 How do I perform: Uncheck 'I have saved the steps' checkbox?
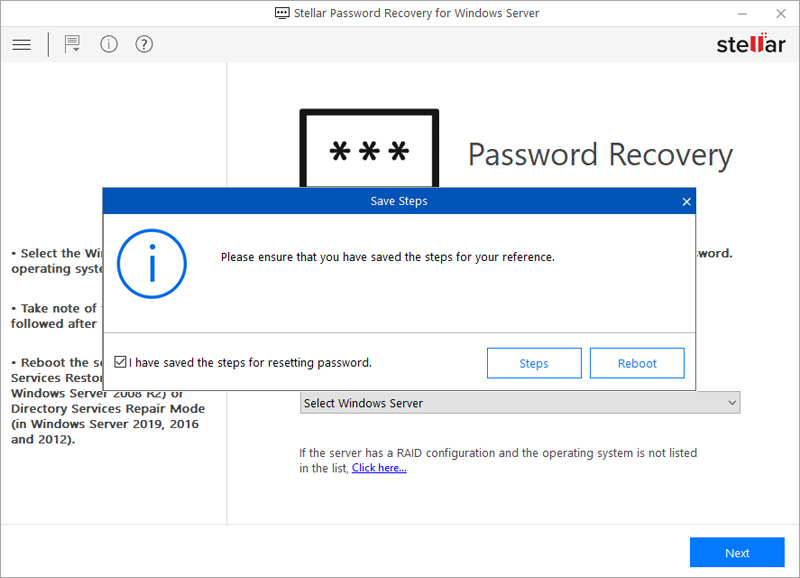point(120,362)
